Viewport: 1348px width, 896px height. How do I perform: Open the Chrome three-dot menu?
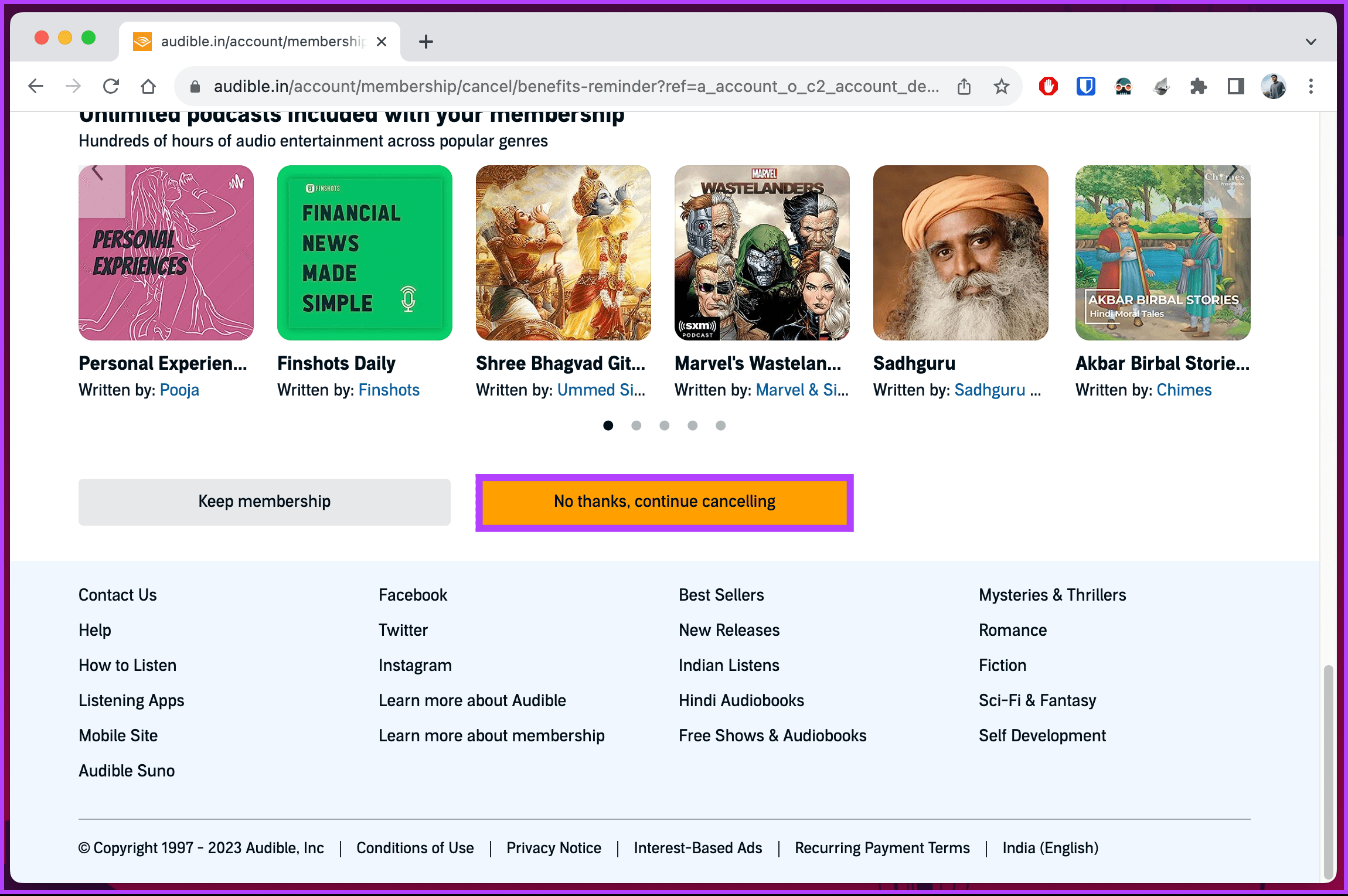tap(1311, 87)
